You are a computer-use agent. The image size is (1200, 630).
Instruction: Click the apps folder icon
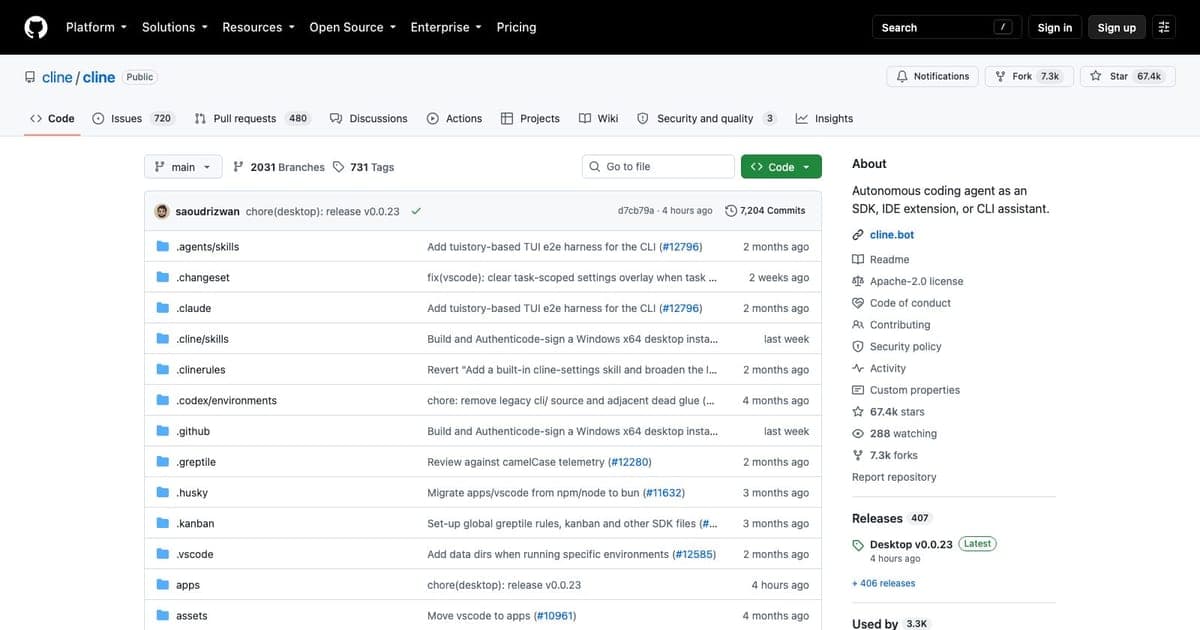[x=163, y=585]
